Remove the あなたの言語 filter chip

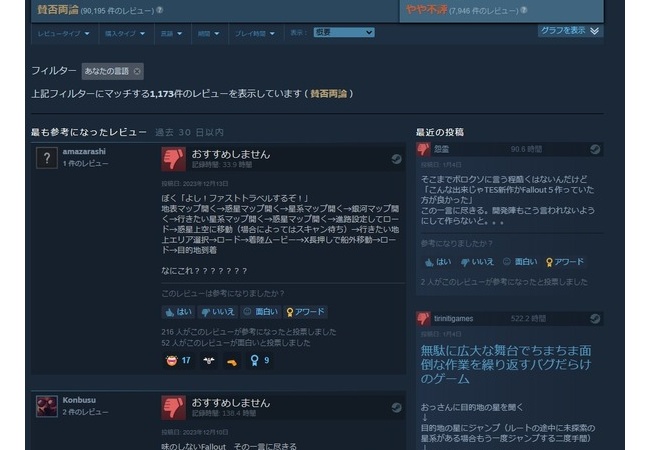tap(137, 71)
